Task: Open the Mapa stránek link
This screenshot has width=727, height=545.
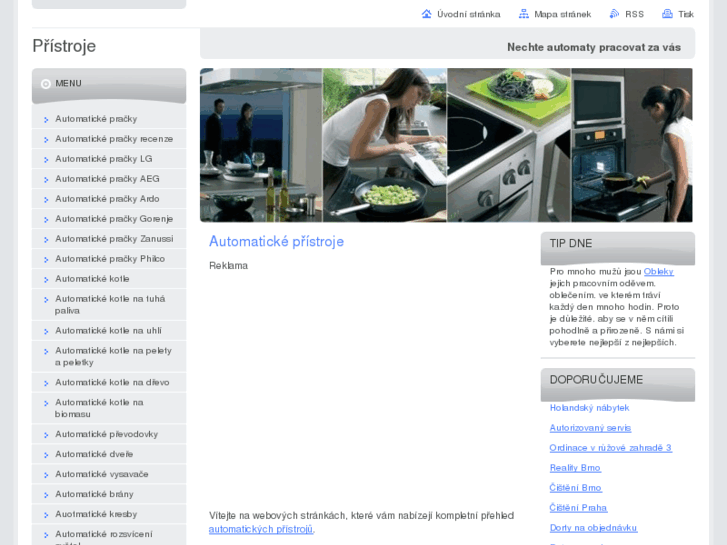Action: click(562, 14)
